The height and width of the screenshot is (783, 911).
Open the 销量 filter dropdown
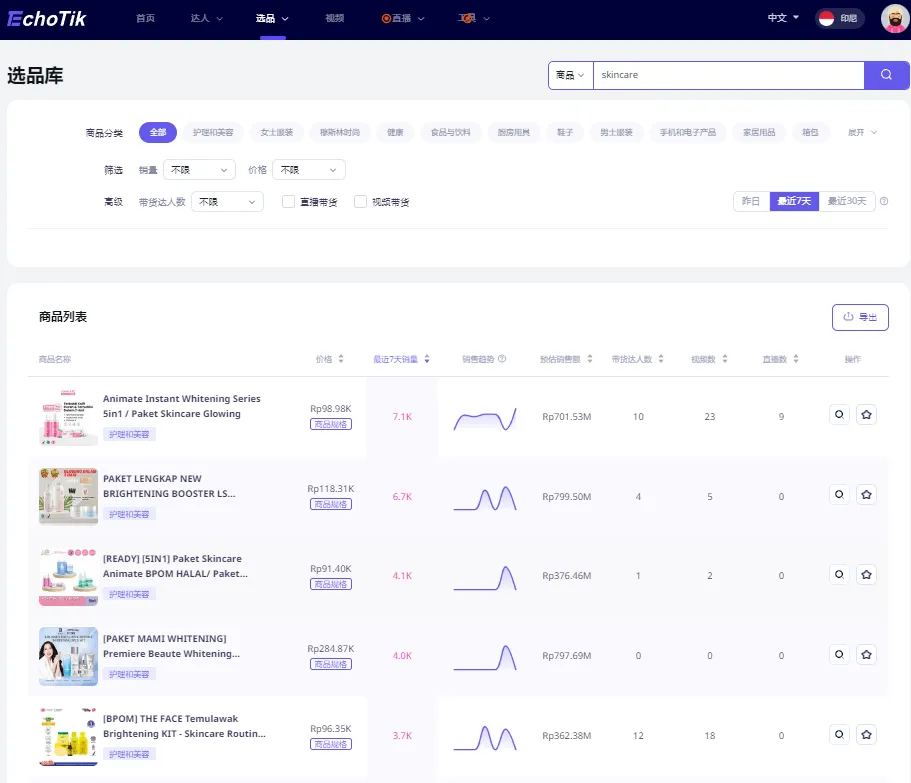pyautogui.click(x=199, y=170)
